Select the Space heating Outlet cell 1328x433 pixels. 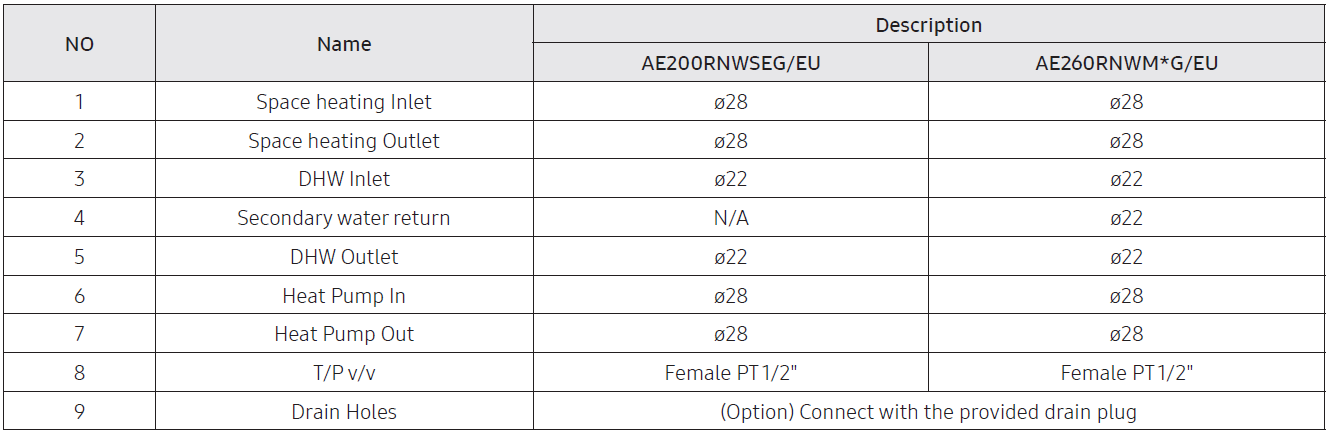coord(344,141)
